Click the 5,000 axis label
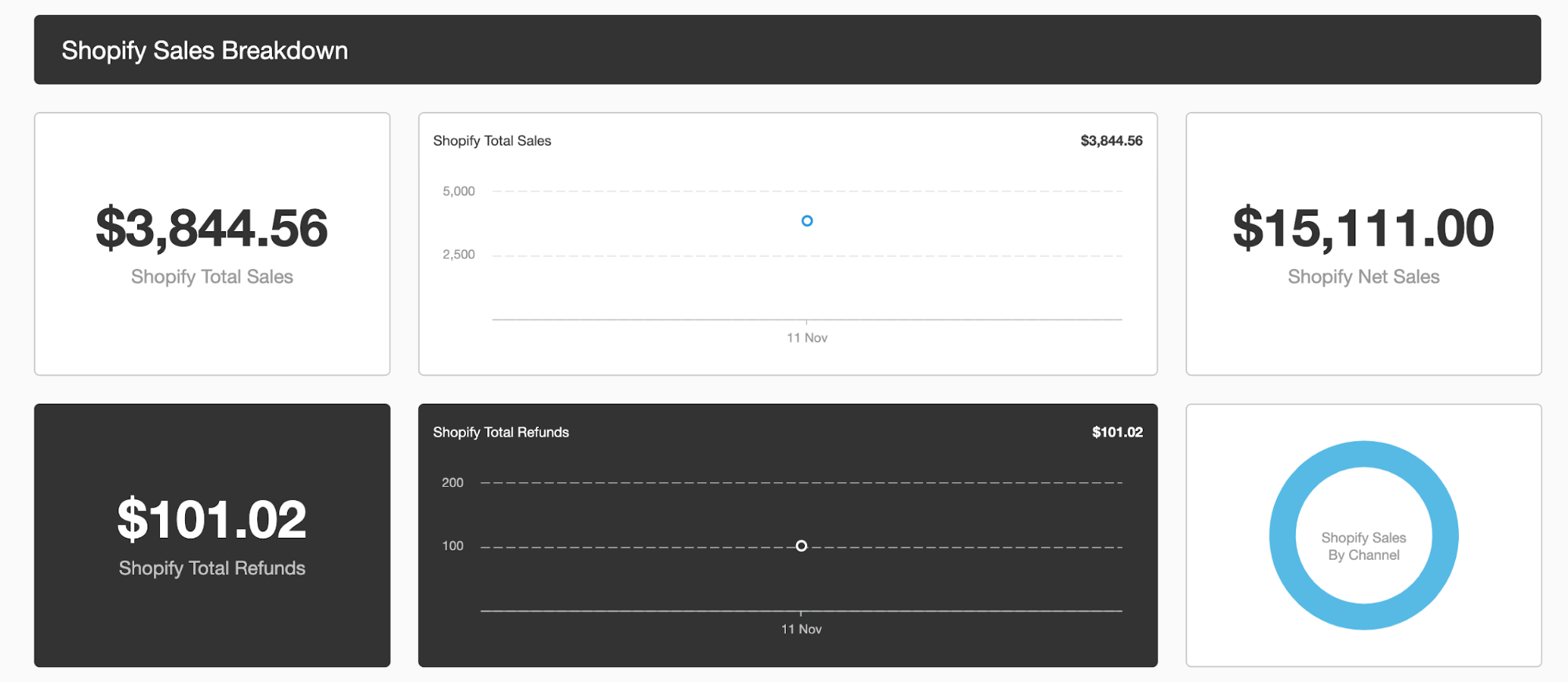 point(459,191)
